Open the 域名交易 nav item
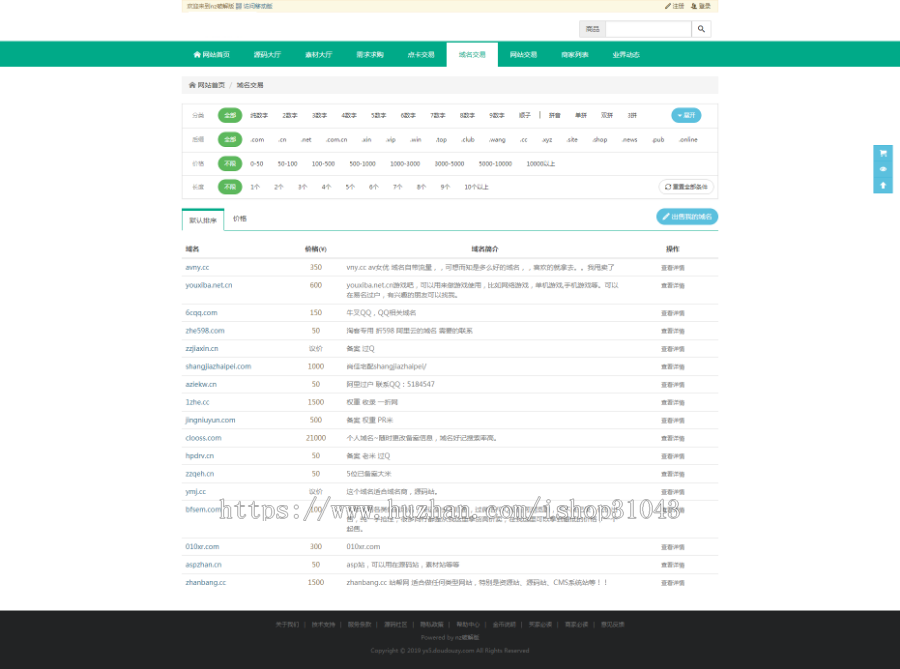This screenshot has width=900, height=669. pyautogui.click(x=472, y=55)
